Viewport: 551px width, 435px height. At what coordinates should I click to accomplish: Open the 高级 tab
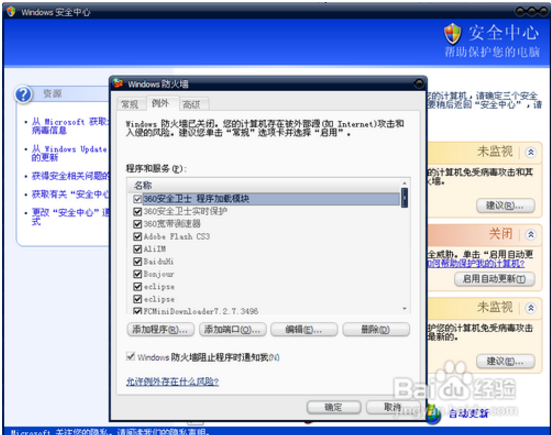point(192,104)
